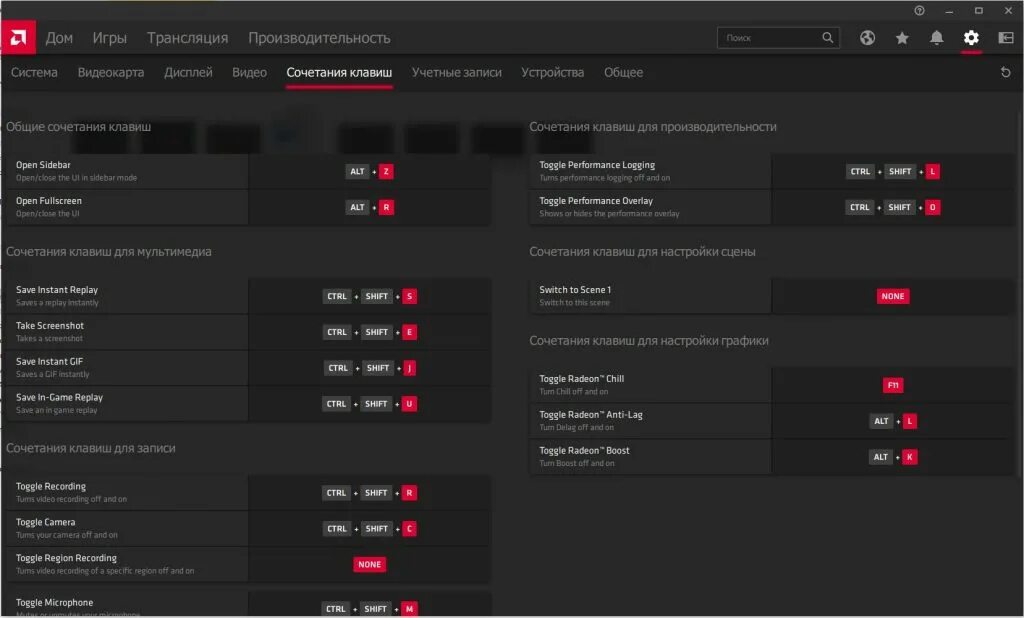Screen dimensions: 1024x618
Task: Edit Save Instant GIF hotkey binding
Action: tap(370, 368)
